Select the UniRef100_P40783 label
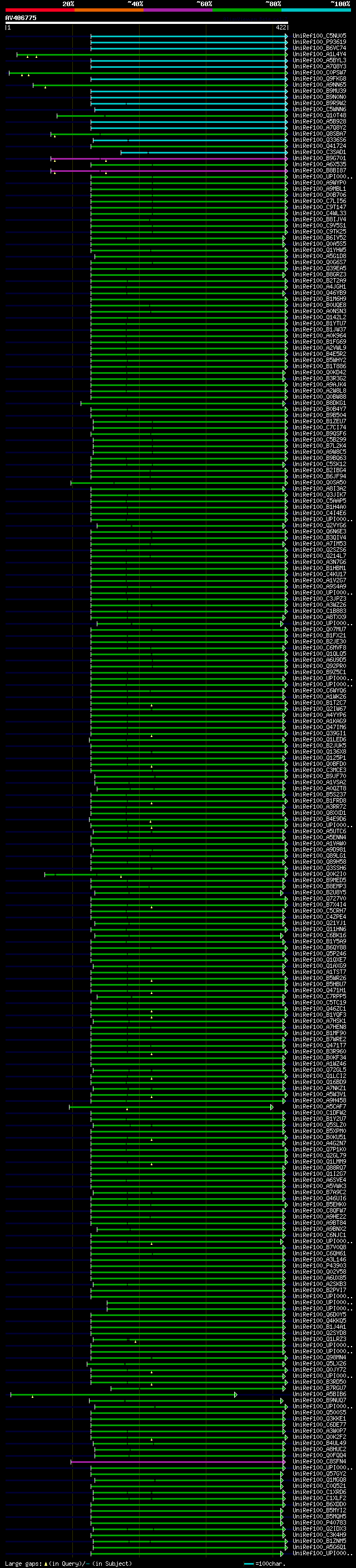356x1568 pixels. coord(319,1522)
